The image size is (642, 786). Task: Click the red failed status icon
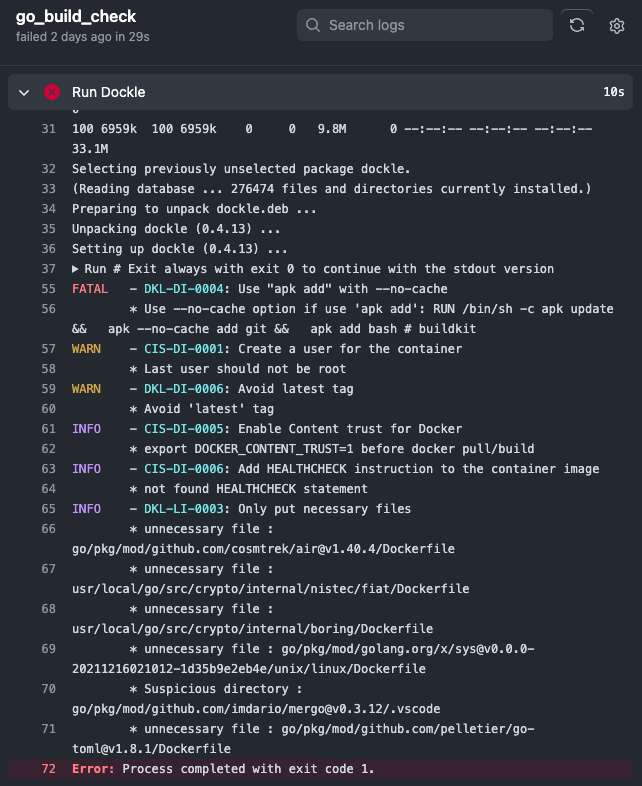(x=52, y=92)
